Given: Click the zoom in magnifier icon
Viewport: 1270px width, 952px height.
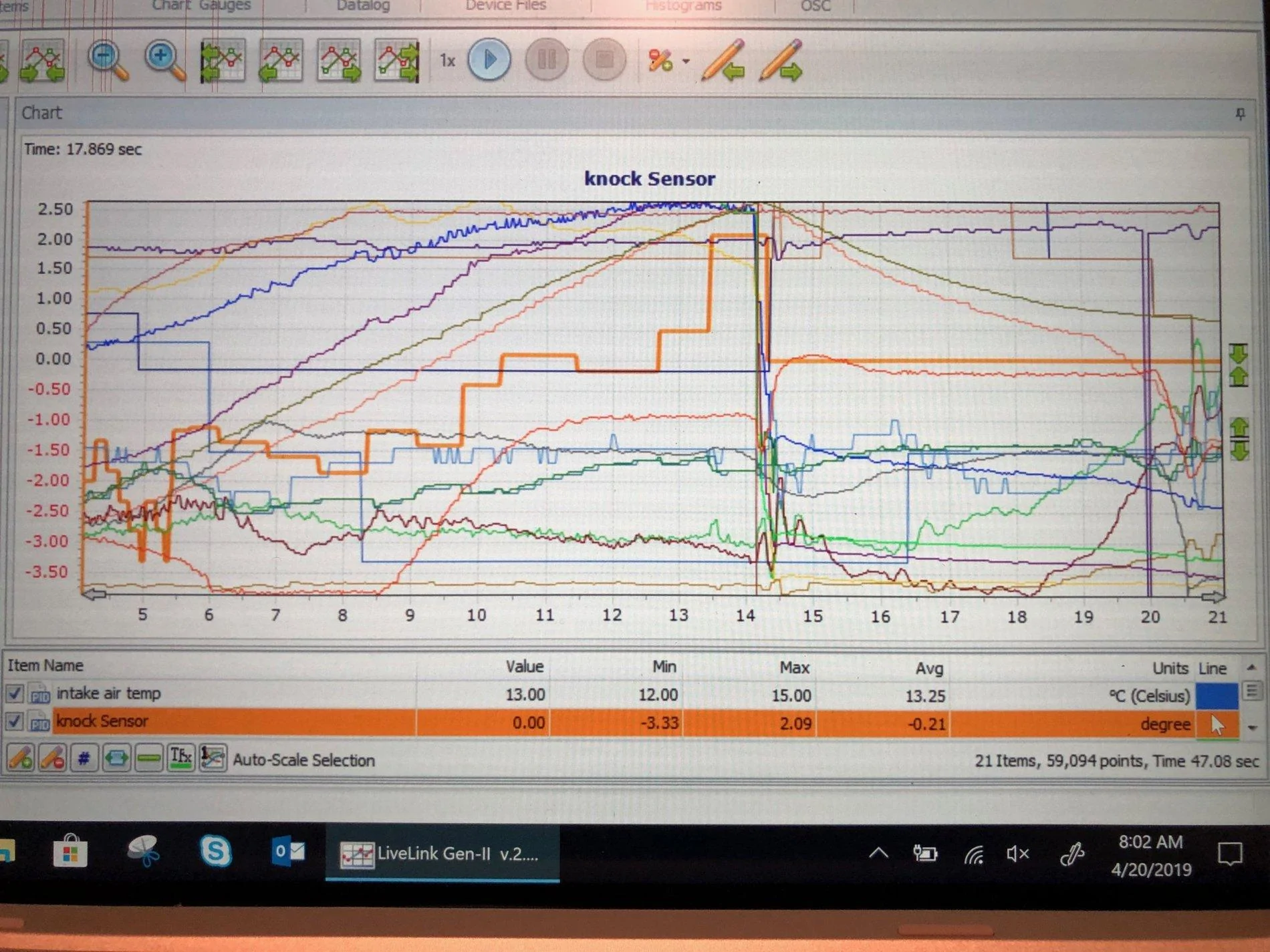Looking at the screenshot, I should pyautogui.click(x=164, y=61).
